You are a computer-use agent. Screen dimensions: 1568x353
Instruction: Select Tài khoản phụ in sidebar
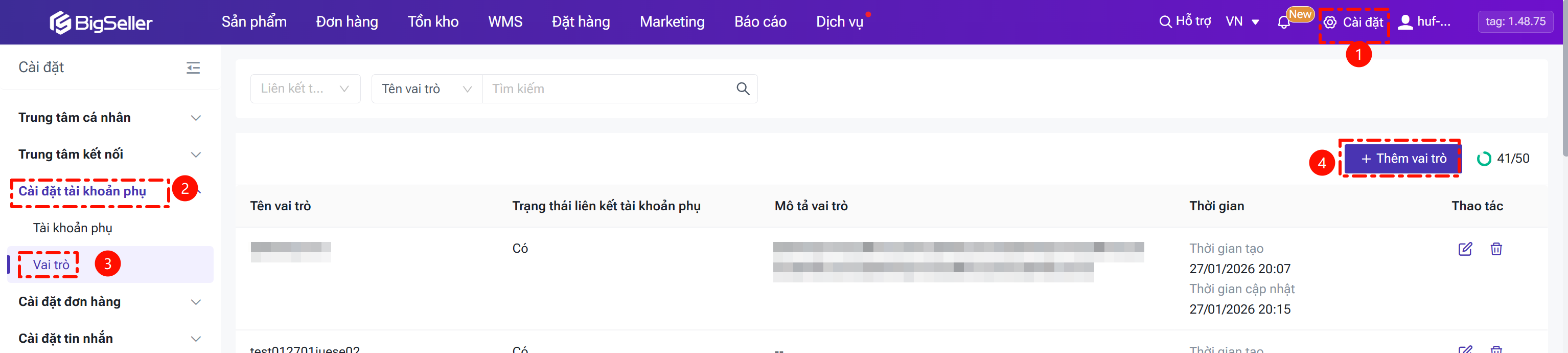73,228
